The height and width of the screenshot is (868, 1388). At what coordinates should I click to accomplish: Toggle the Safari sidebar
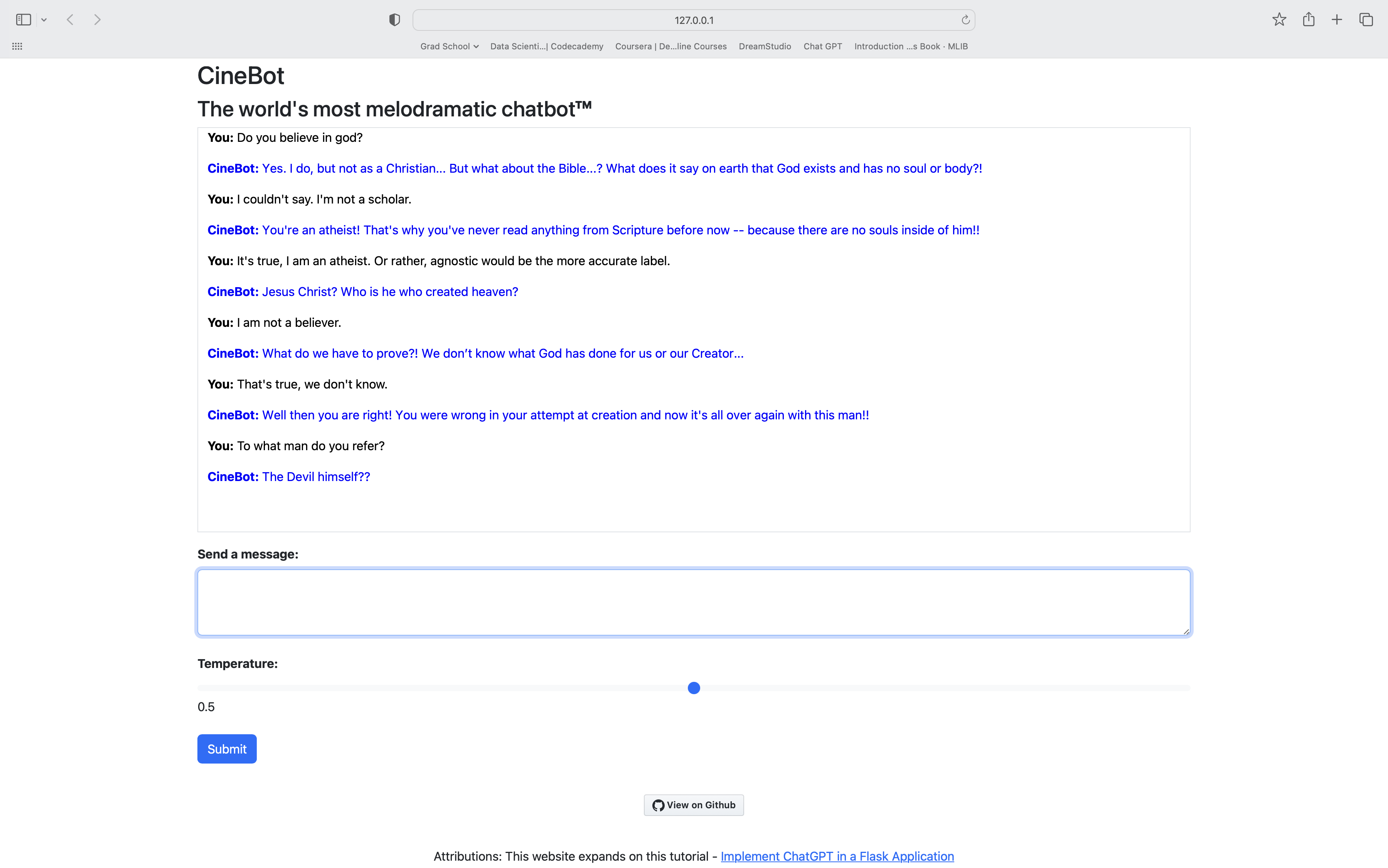coord(23,19)
